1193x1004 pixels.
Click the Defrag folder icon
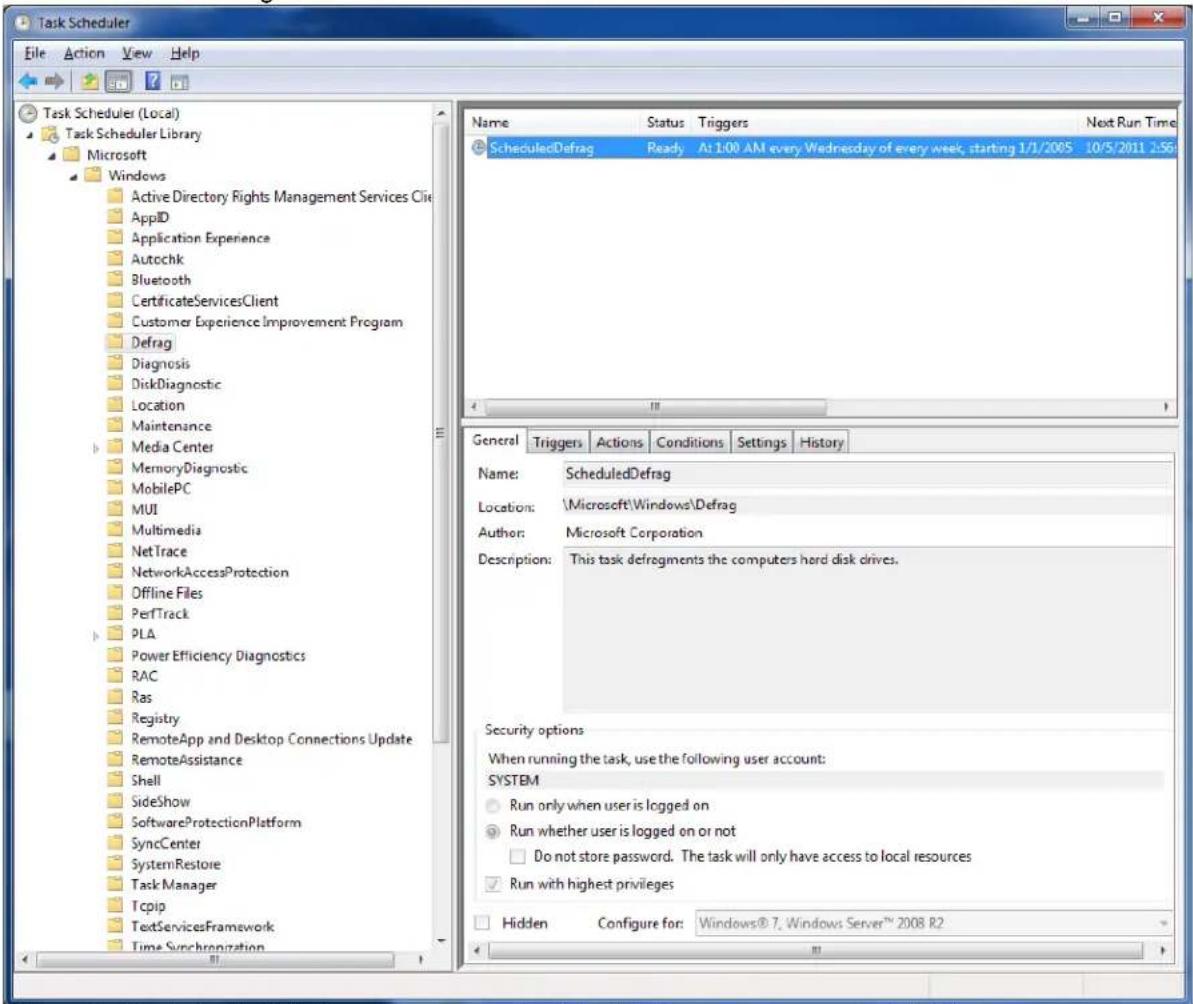tap(115, 342)
